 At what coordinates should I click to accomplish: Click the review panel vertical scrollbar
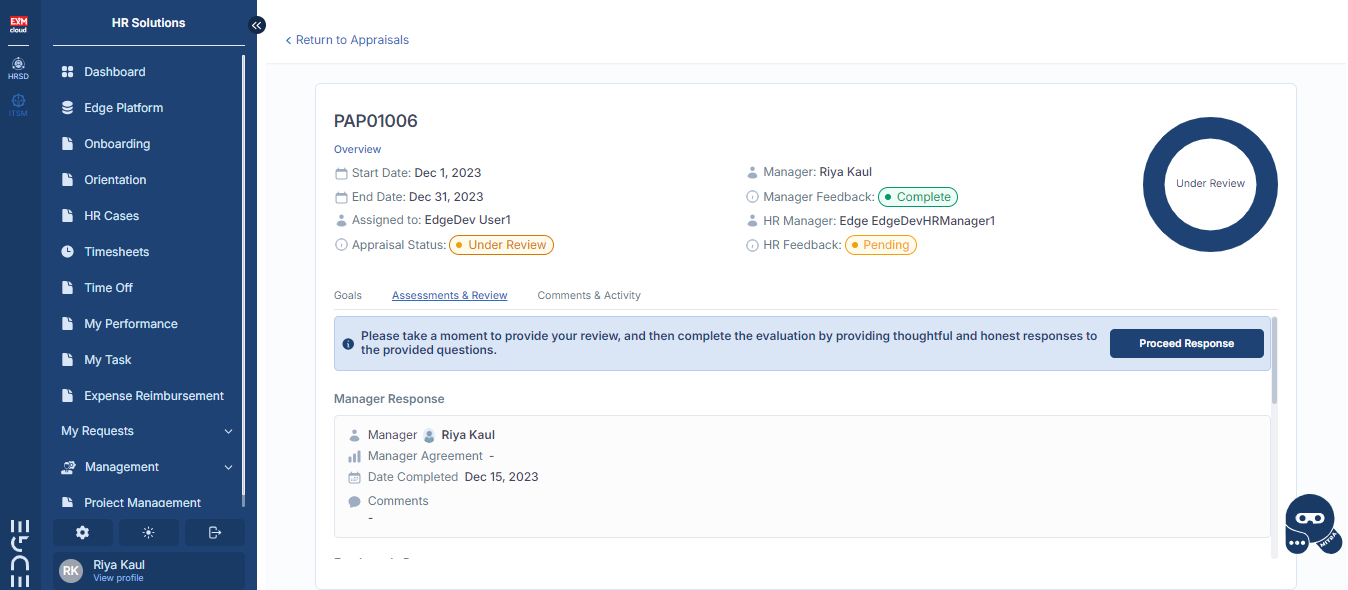pos(1274,361)
